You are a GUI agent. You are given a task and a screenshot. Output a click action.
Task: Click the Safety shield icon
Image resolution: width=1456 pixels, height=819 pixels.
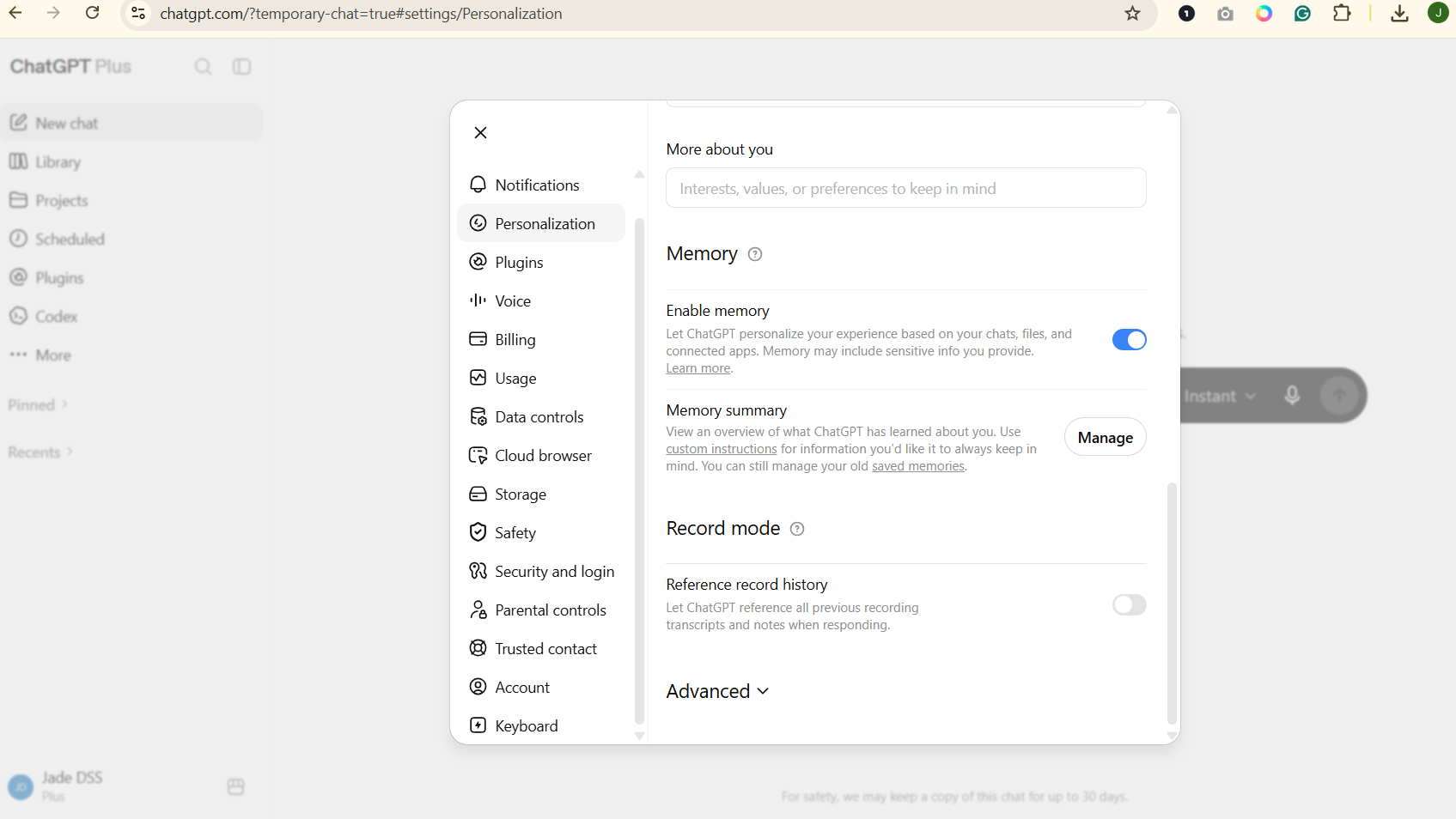[x=478, y=532]
